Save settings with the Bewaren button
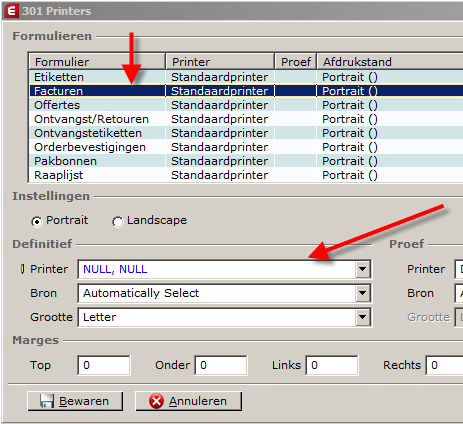Screen dimensions: 463x424 click(x=75, y=401)
